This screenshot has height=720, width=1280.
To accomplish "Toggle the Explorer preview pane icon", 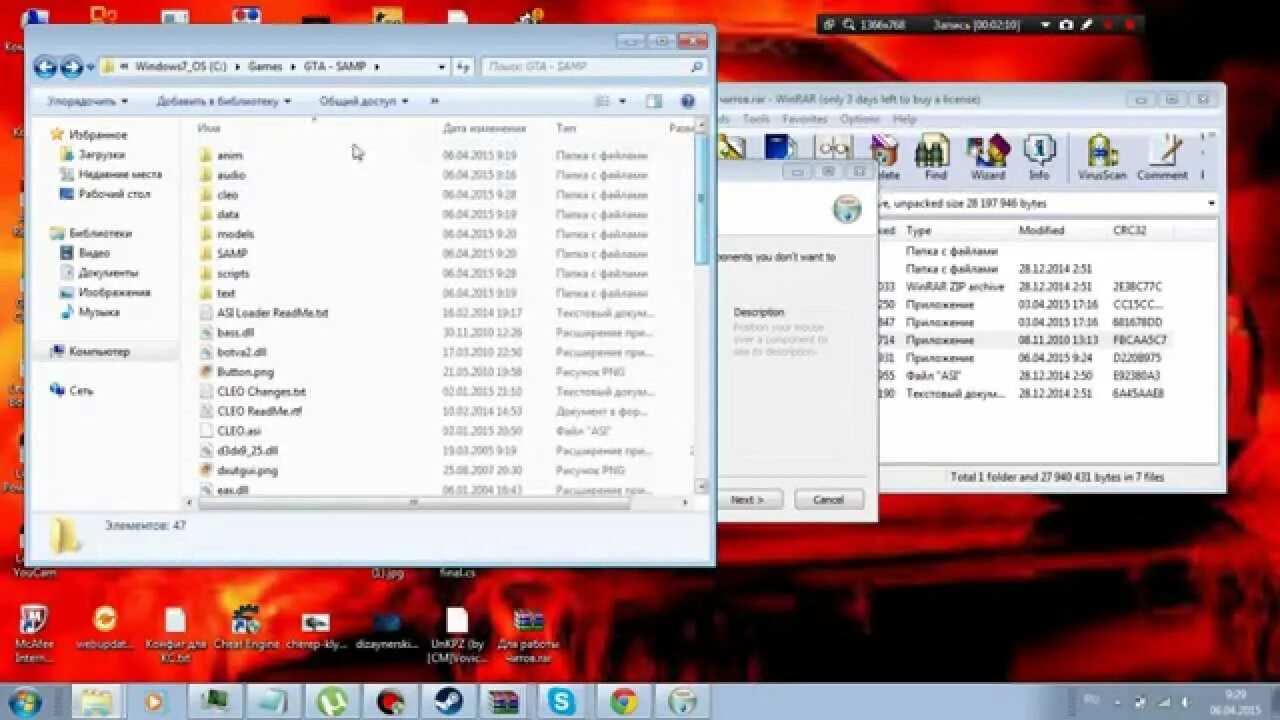I will point(654,101).
